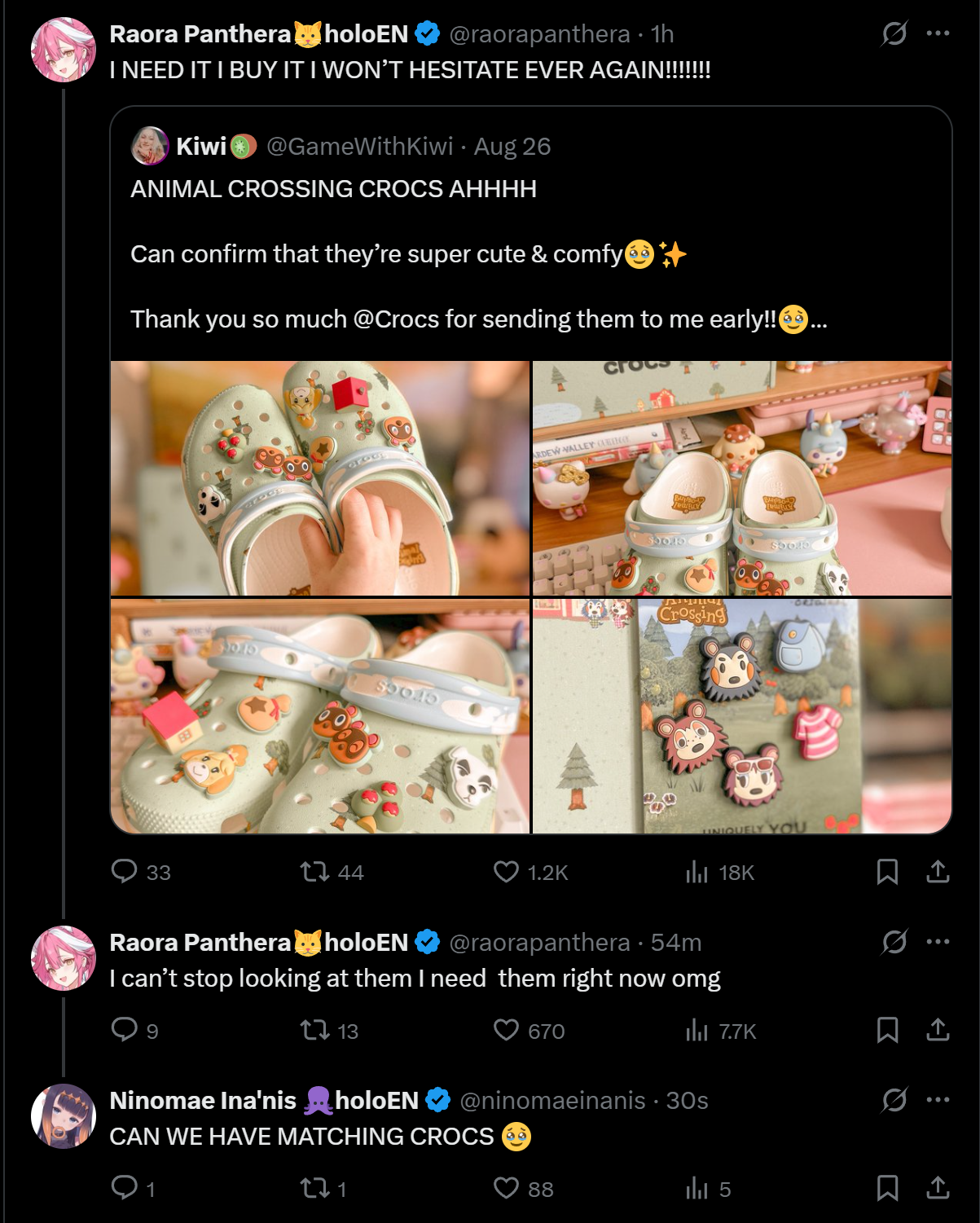Repost the tweet with 44 reposts
980x1223 pixels.
(314, 872)
